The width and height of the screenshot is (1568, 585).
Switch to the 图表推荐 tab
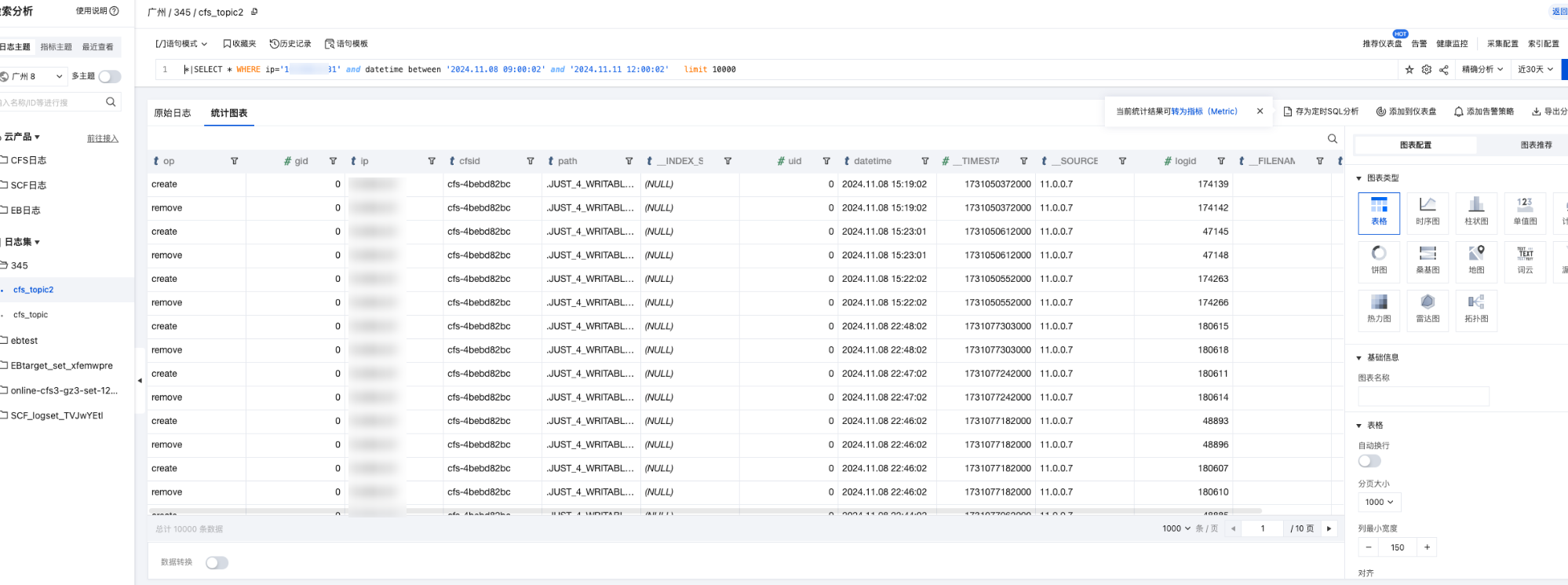coord(1536,145)
